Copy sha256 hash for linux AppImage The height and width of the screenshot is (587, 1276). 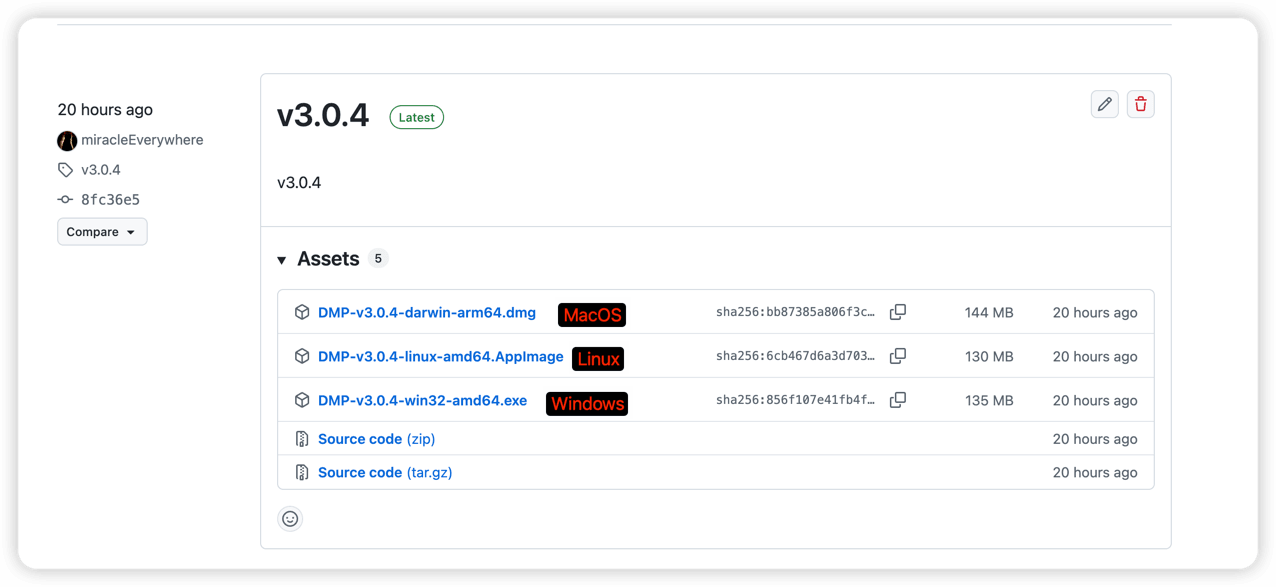(x=898, y=356)
